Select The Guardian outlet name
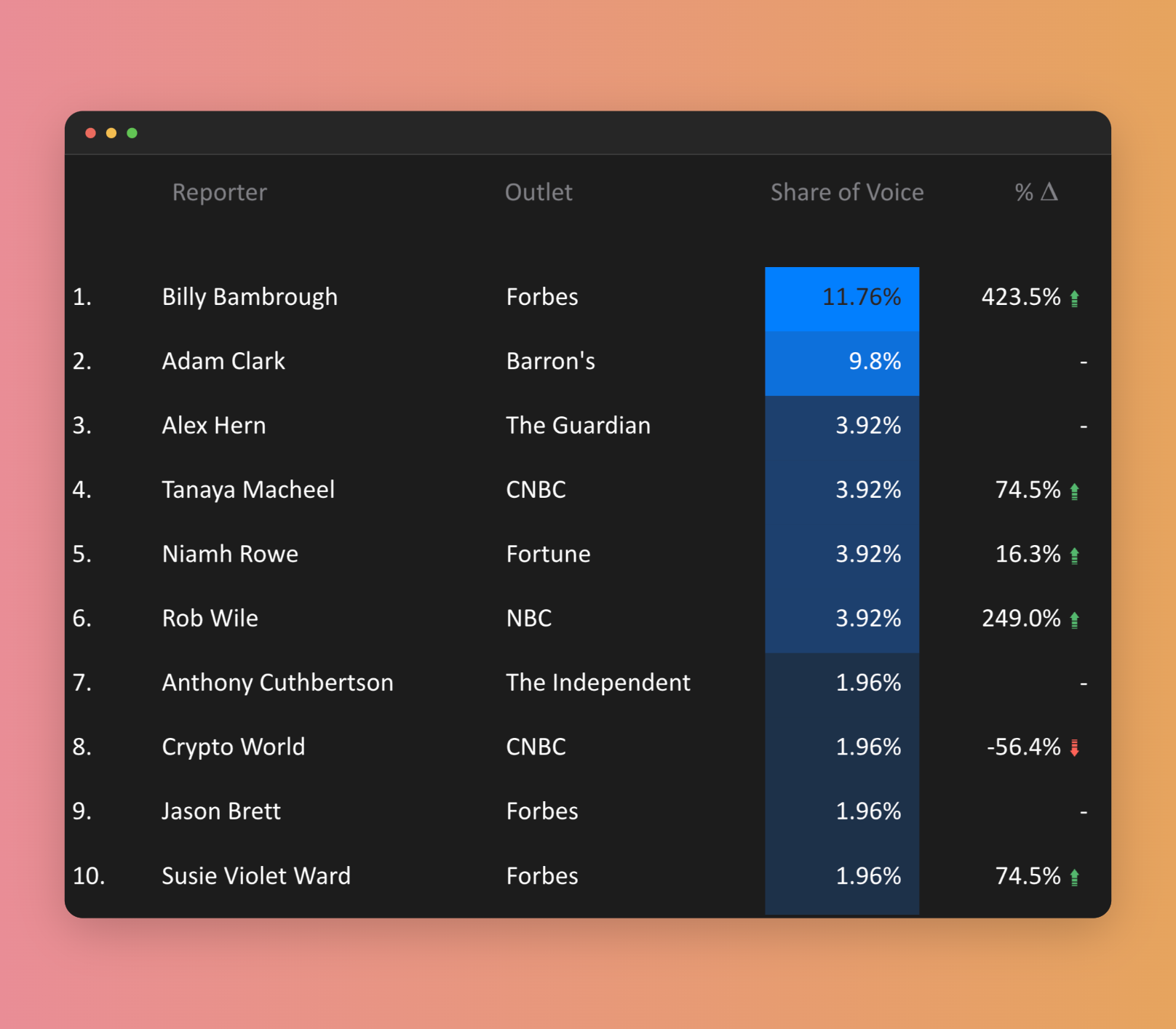The height and width of the screenshot is (1029, 1176). click(578, 426)
